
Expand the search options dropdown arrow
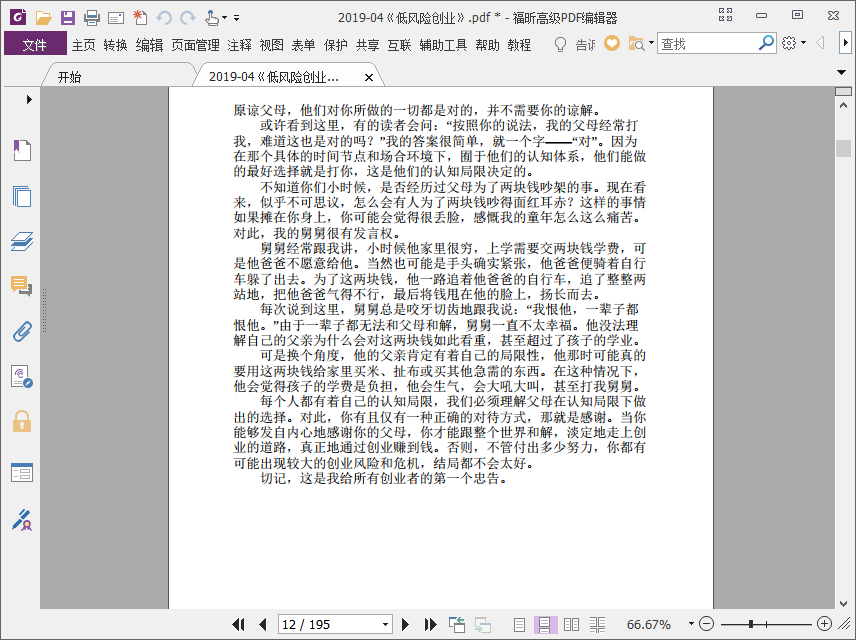pos(651,43)
